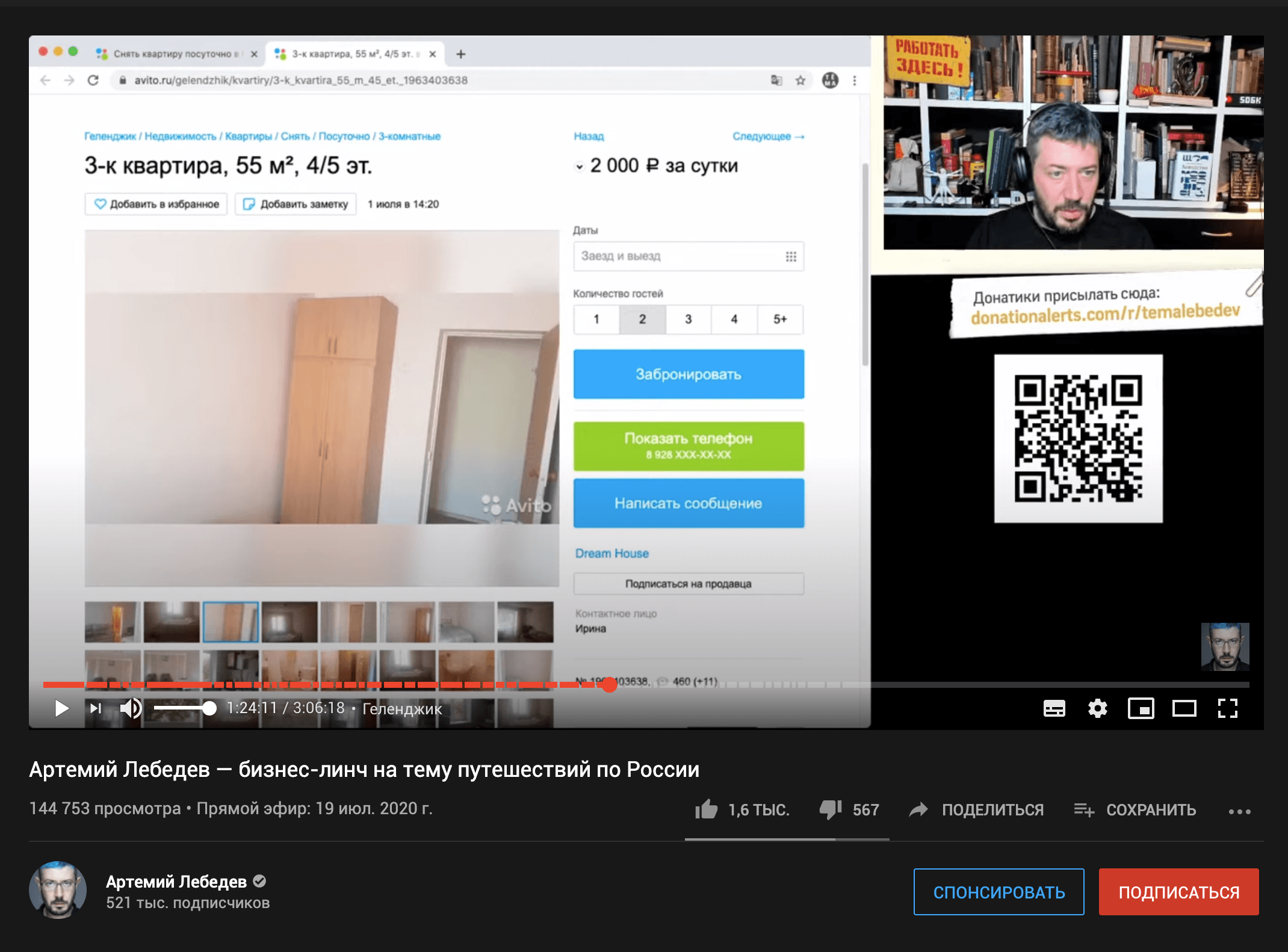Click the Геленджик chapter label
The image size is (1288, 952).
click(402, 708)
